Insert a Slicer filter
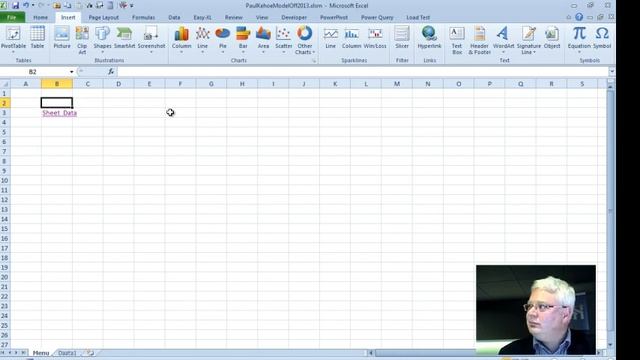Viewport: 640px width, 360px height. (x=402, y=38)
